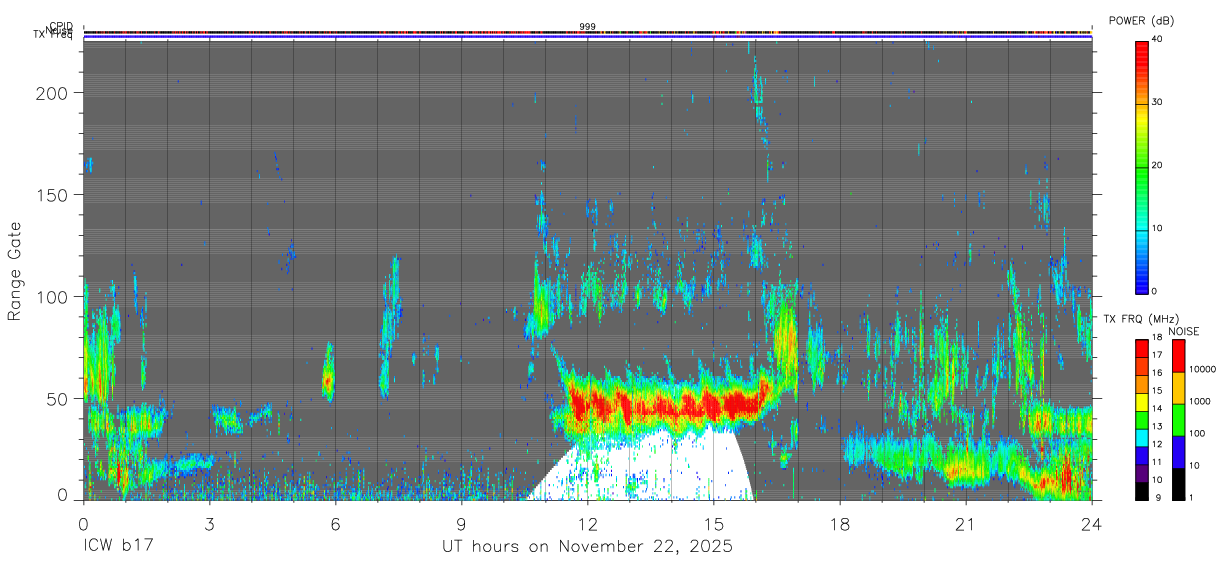
Task: Click the 18 hour tick on UT axis
Action: 840,523
